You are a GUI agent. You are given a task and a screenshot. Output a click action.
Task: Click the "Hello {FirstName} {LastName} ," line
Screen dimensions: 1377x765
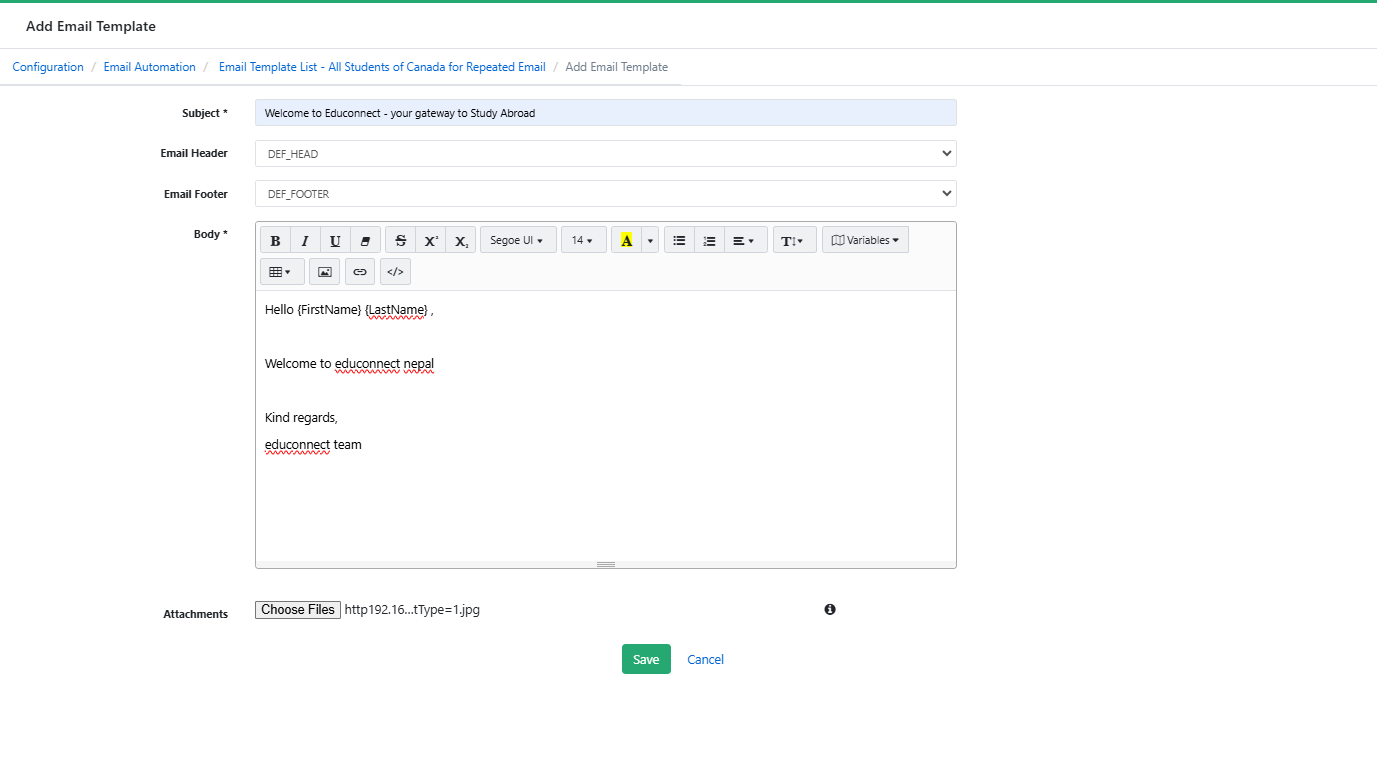coord(349,310)
